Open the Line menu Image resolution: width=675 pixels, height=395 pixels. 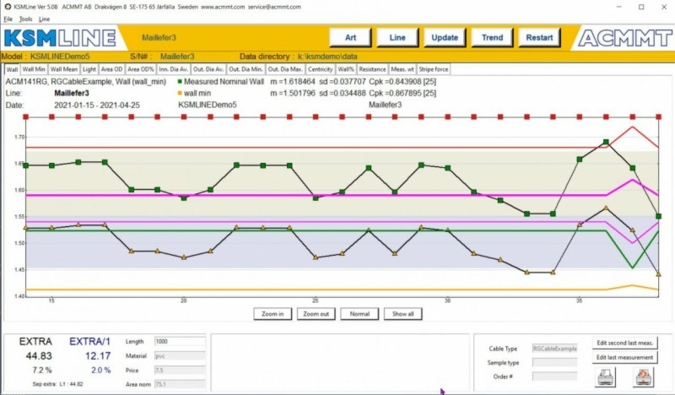(x=44, y=19)
